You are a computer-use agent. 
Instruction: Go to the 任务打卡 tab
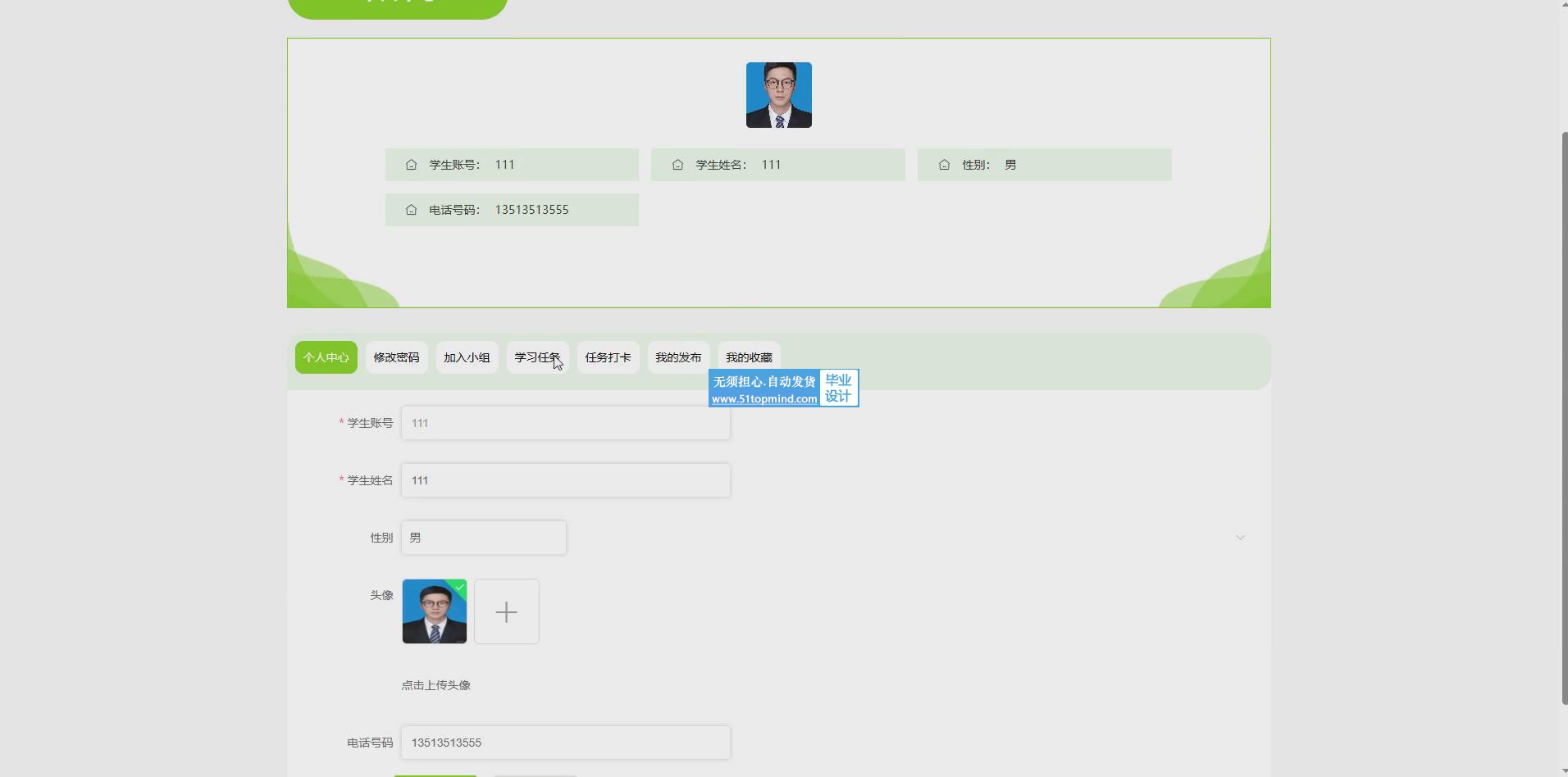point(608,357)
